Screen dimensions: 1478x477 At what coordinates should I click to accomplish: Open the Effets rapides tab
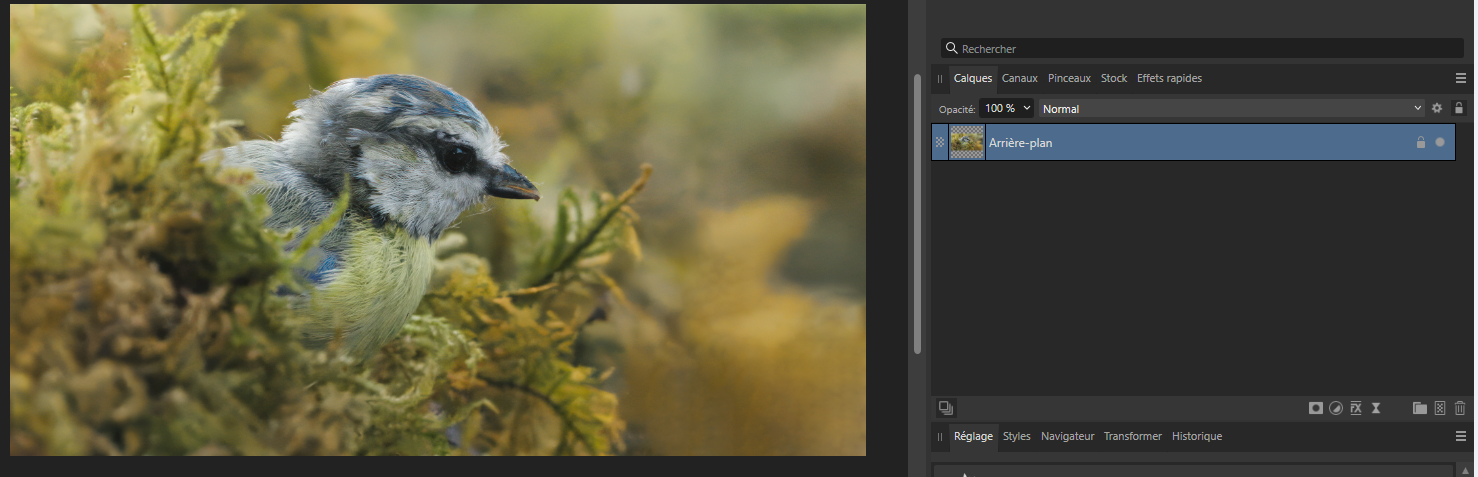tap(1169, 78)
